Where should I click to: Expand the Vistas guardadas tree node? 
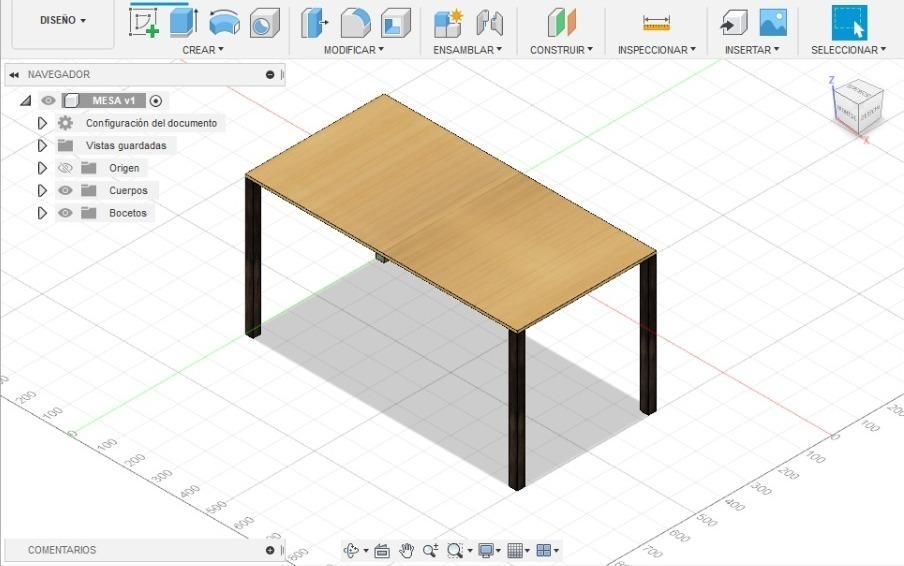[42, 145]
